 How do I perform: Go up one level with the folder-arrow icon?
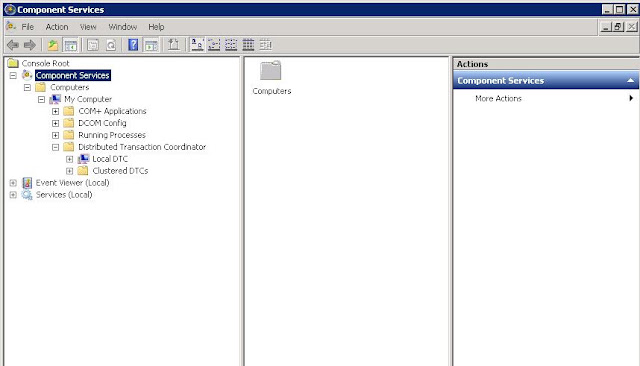coord(53,45)
